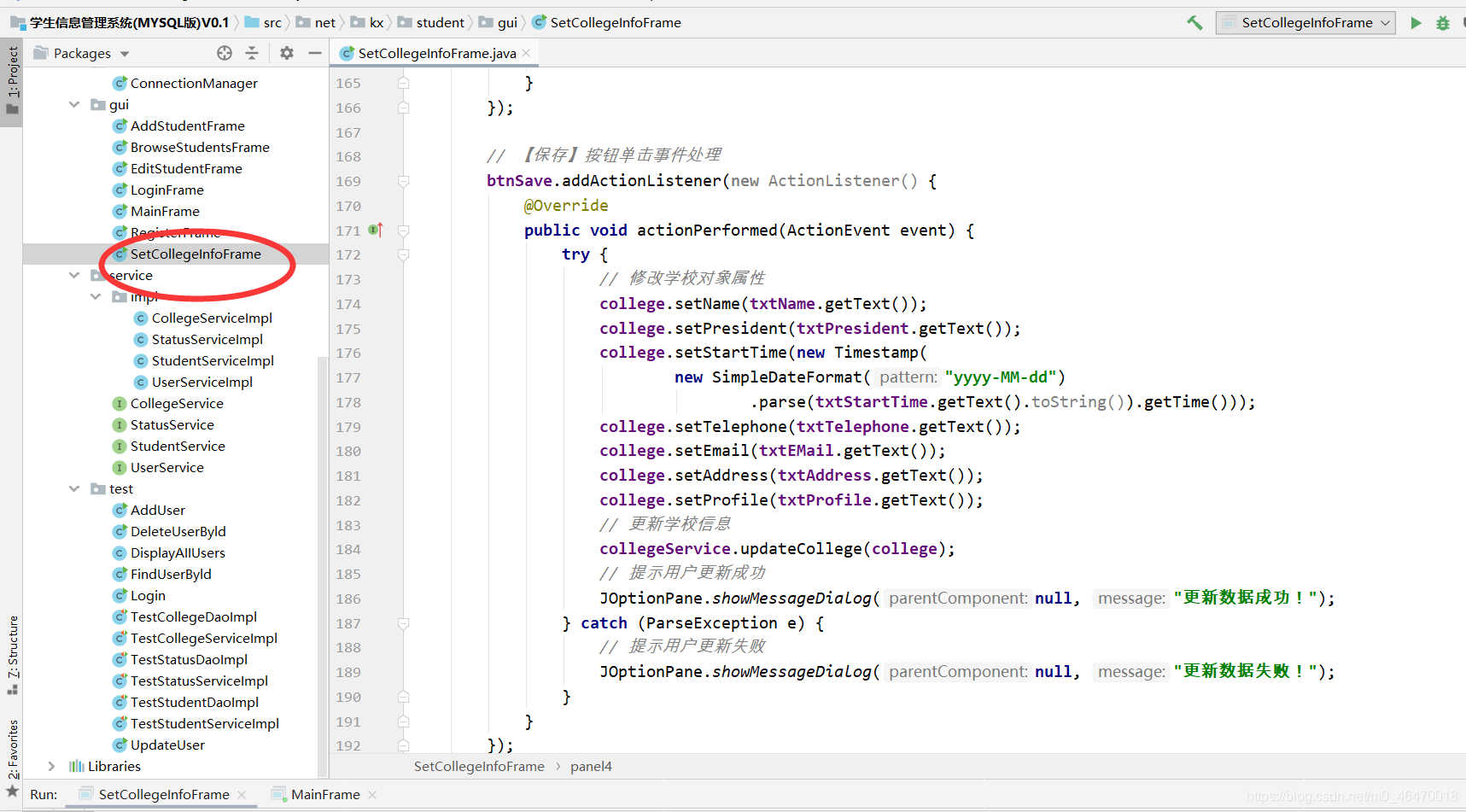Select EditStudentFrame class
Image resolution: width=1466 pixels, height=812 pixels.
pos(186,168)
